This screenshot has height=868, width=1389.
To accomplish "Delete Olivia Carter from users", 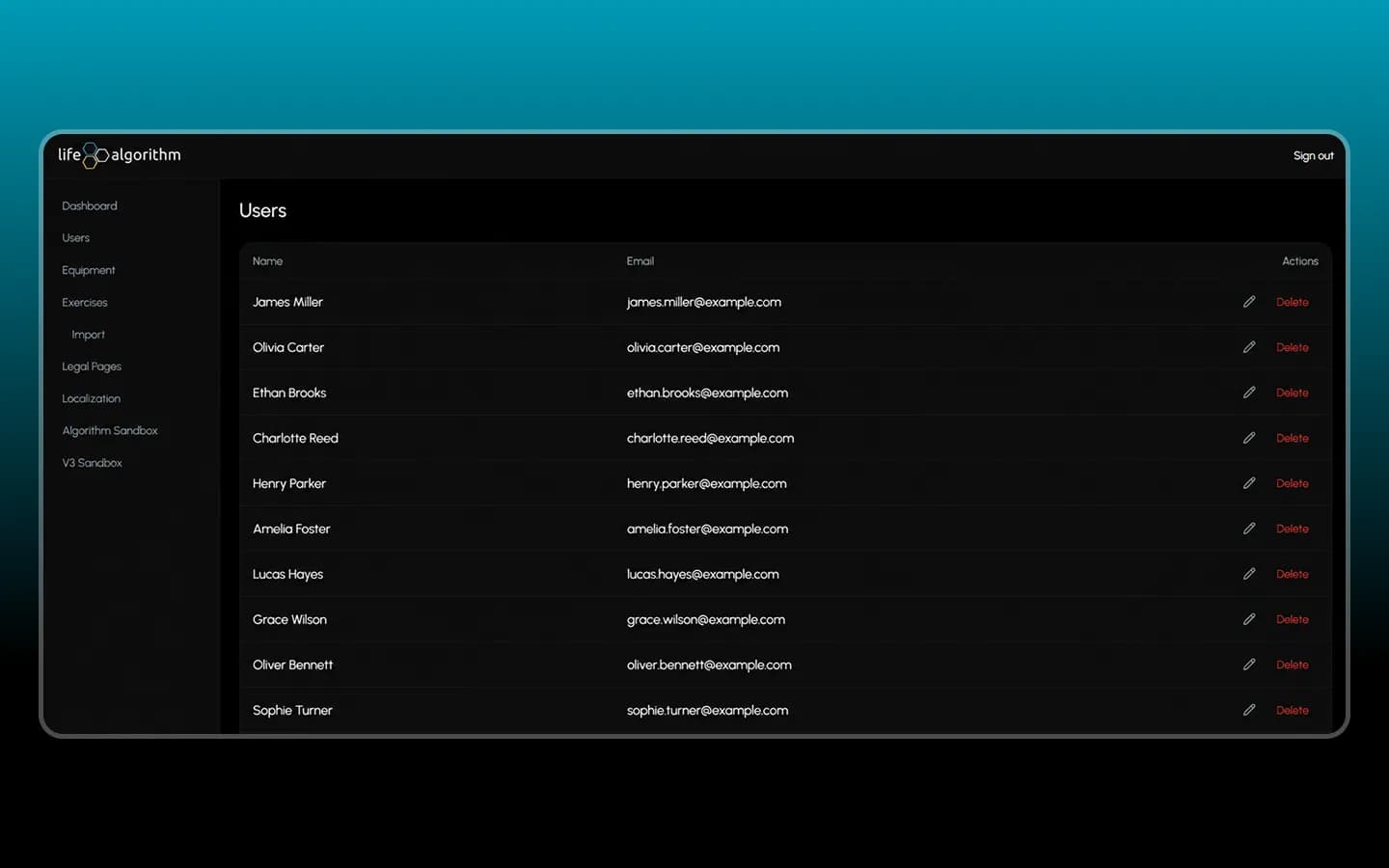I will (1293, 347).
